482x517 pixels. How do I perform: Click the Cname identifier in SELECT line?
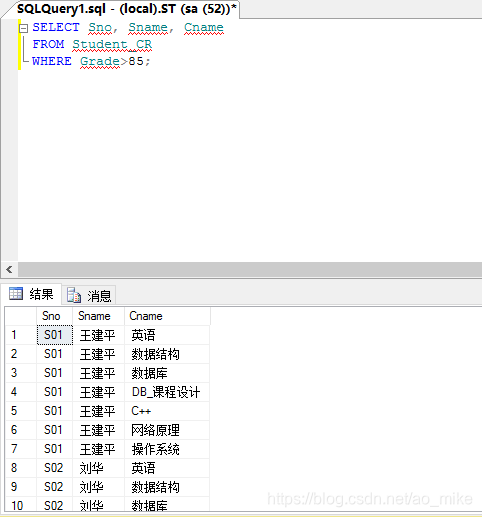[x=204, y=27]
